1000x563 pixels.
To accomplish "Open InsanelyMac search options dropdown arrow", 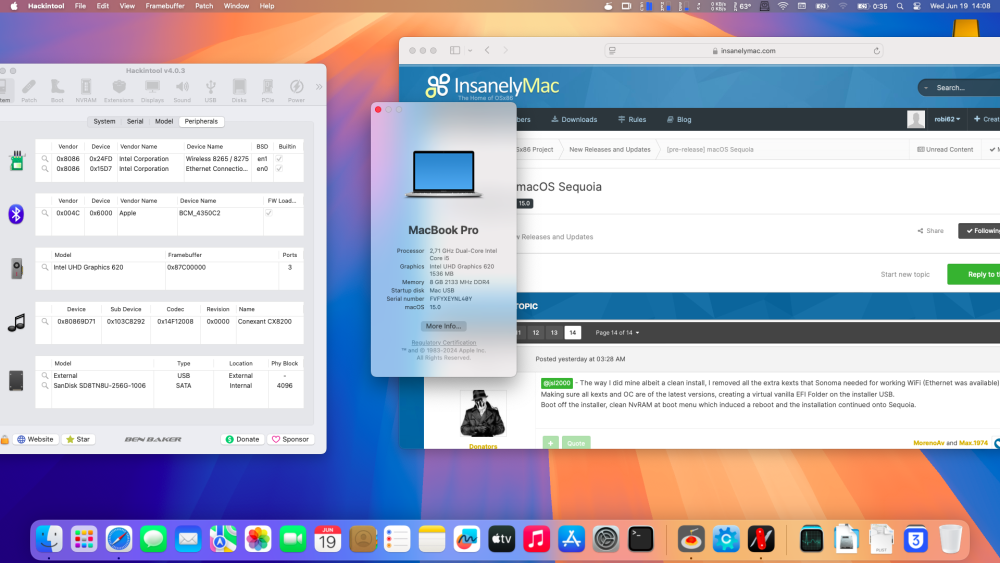I will [x=926, y=88].
